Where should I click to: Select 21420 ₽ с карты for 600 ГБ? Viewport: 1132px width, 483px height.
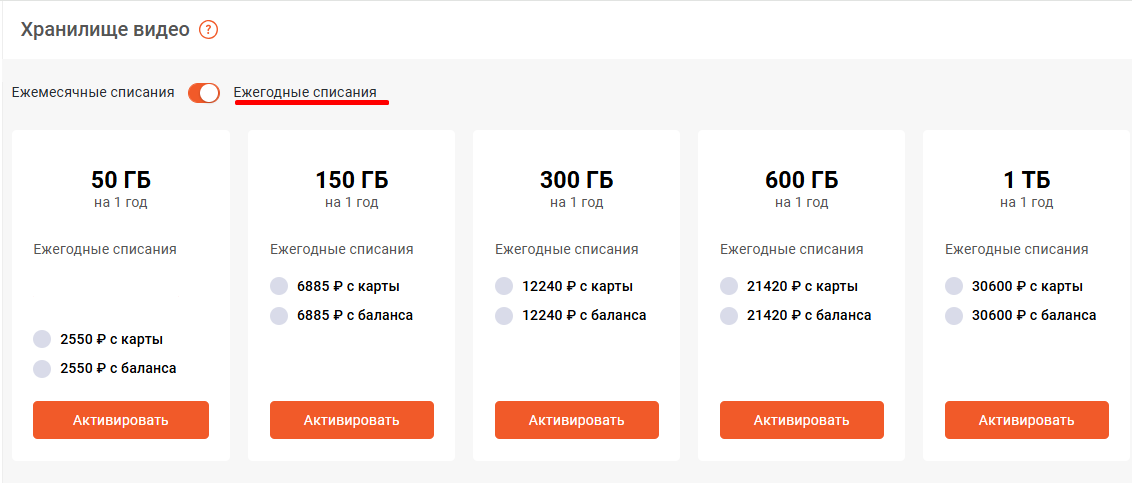pyautogui.click(x=729, y=287)
